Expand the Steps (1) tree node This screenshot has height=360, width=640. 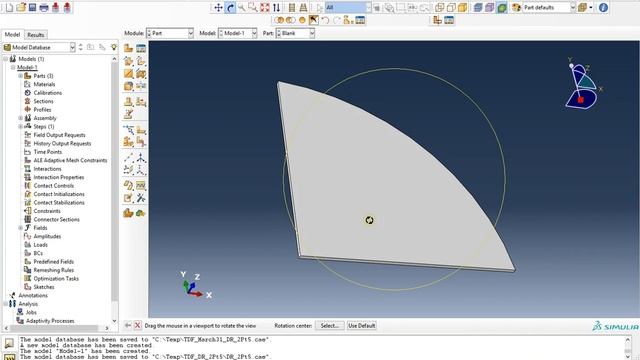point(20,127)
